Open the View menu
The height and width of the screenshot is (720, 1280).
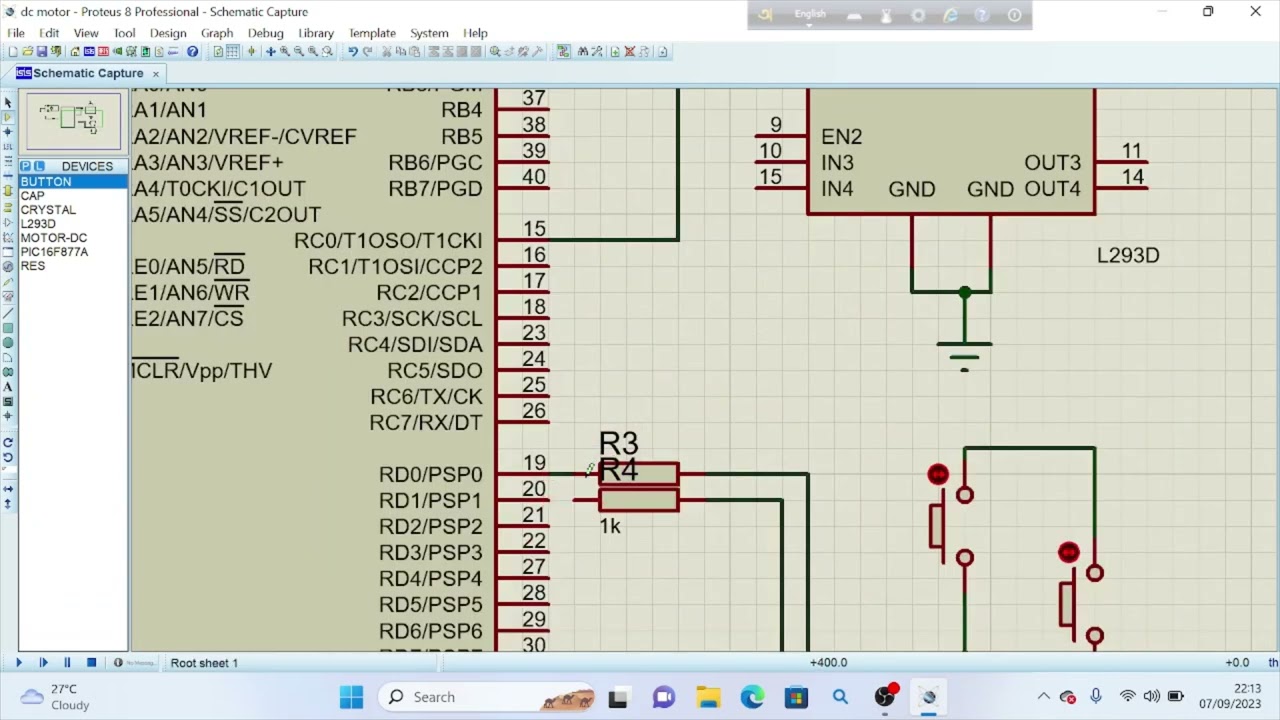click(86, 33)
